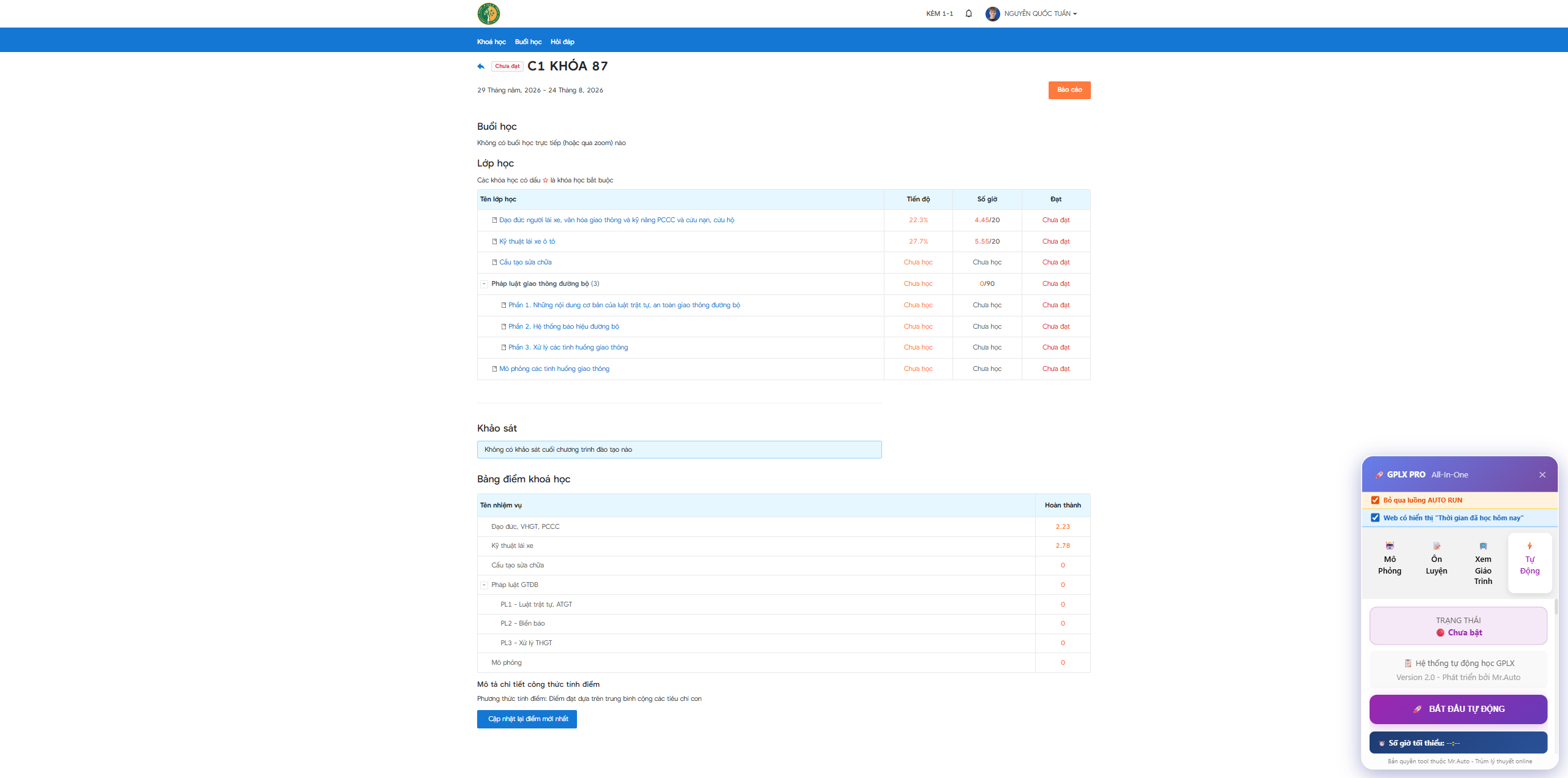
Task: Click the Không có khảo sát notice box
Action: [679, 450]
